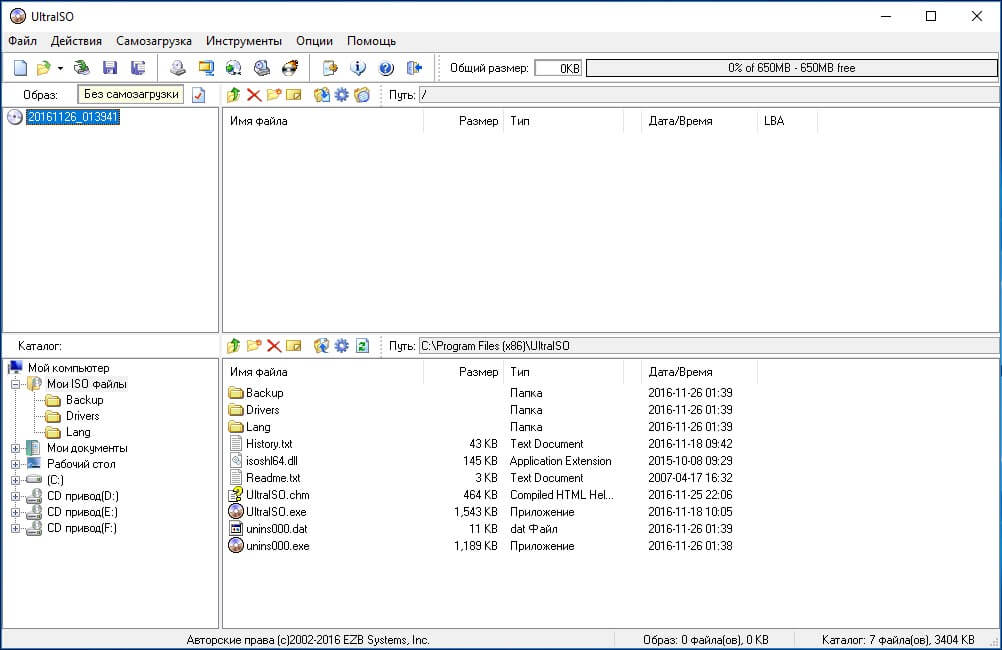Open the Опции menu
Viewport: 1002px width, 650px height.
coord(314,41)
